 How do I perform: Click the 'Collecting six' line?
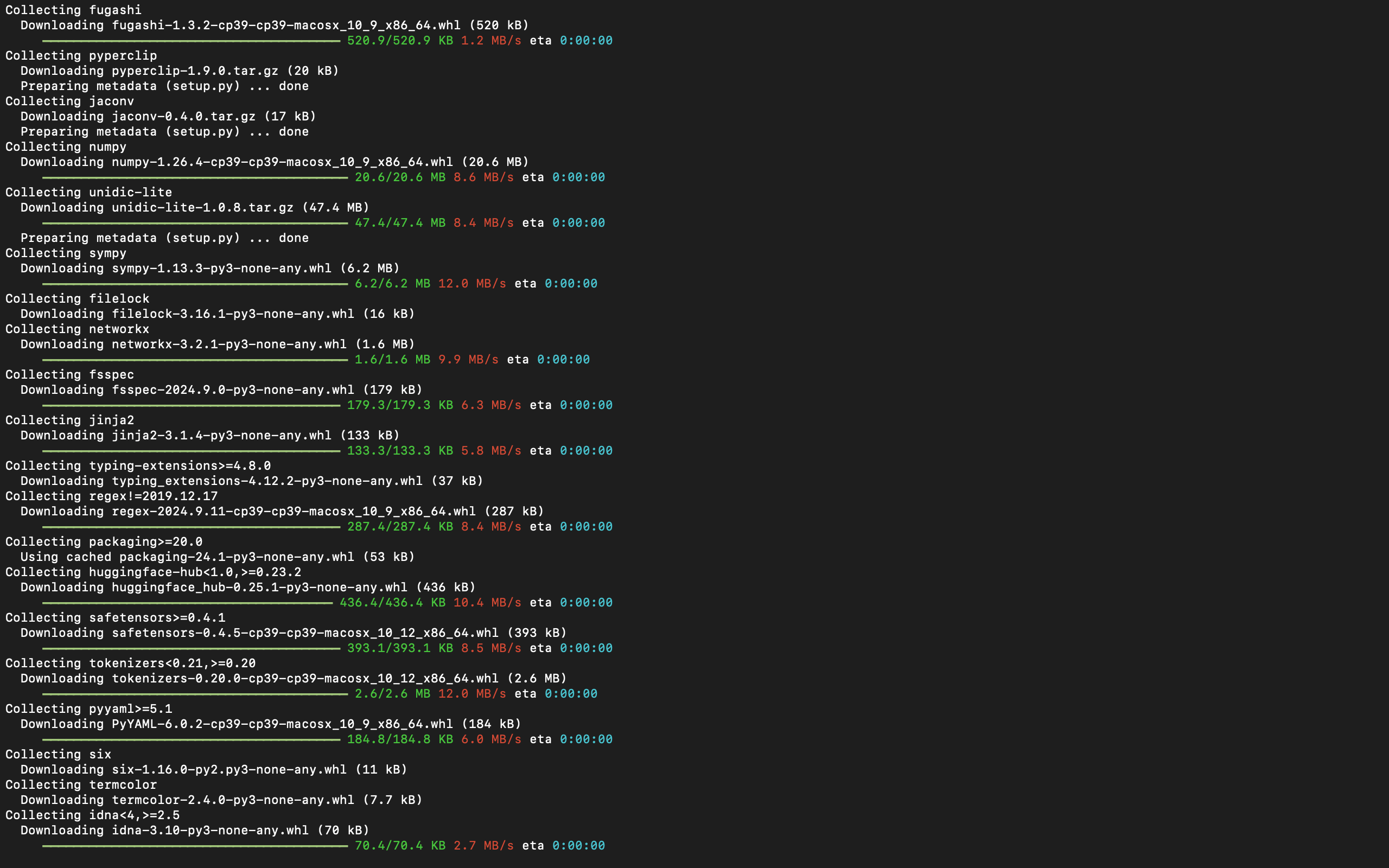pos(58,754)
